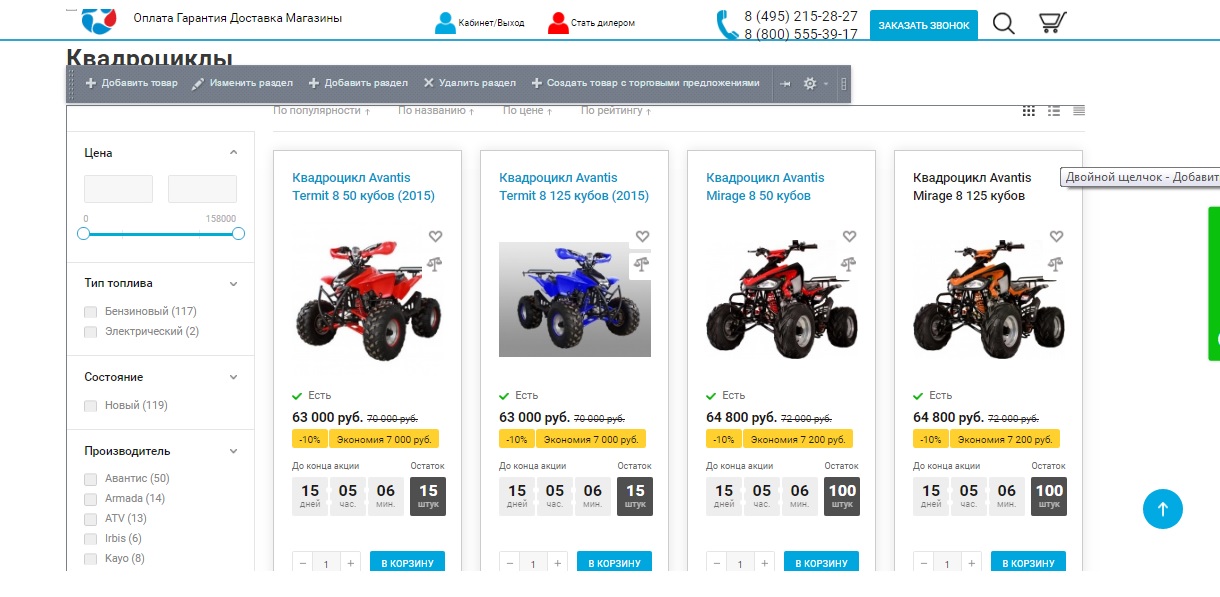This screenshot has width=1220, height=597.
Task: Click the plus icon of Добавить товар
Action: coord(91,83)
